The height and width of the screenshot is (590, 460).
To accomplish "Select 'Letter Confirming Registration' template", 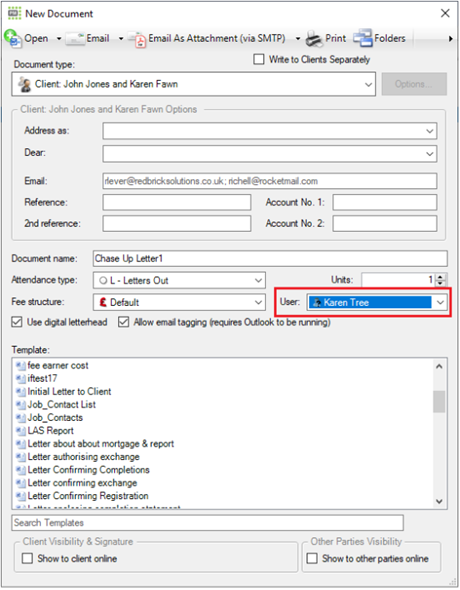I will click(88, 496).
